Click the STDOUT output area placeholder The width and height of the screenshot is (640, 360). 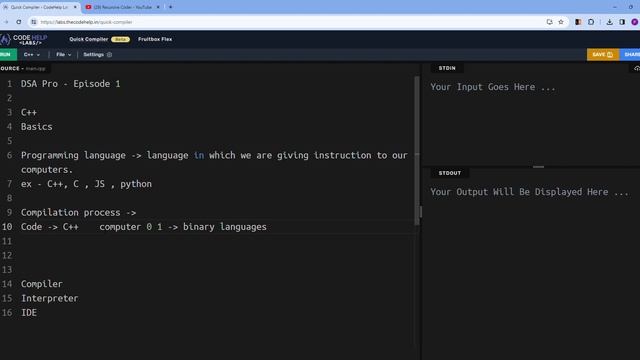pos(529,192)
